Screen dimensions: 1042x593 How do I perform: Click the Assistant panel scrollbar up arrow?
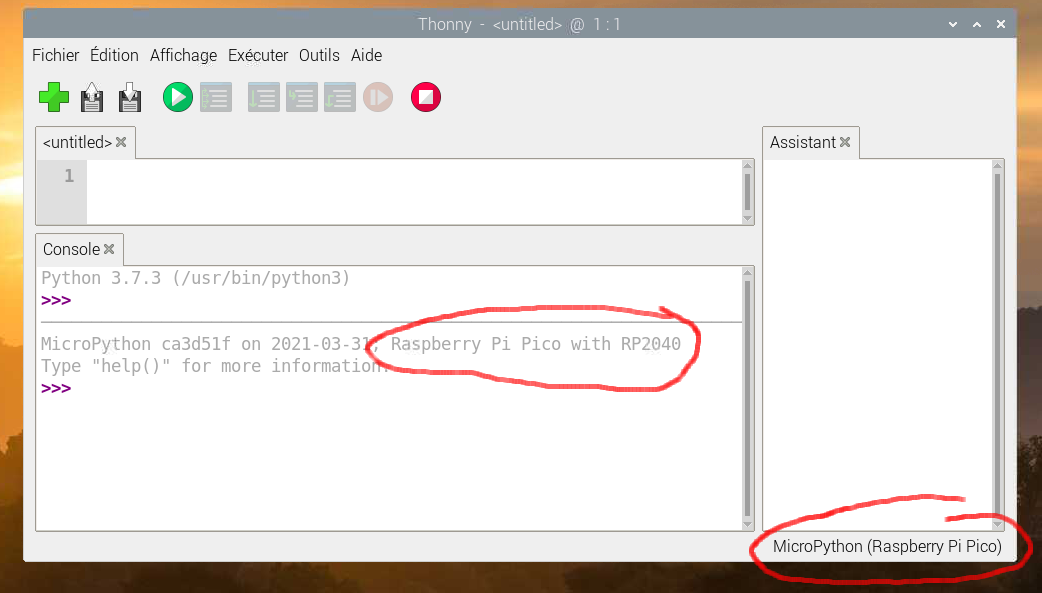[x=997, y=166]
